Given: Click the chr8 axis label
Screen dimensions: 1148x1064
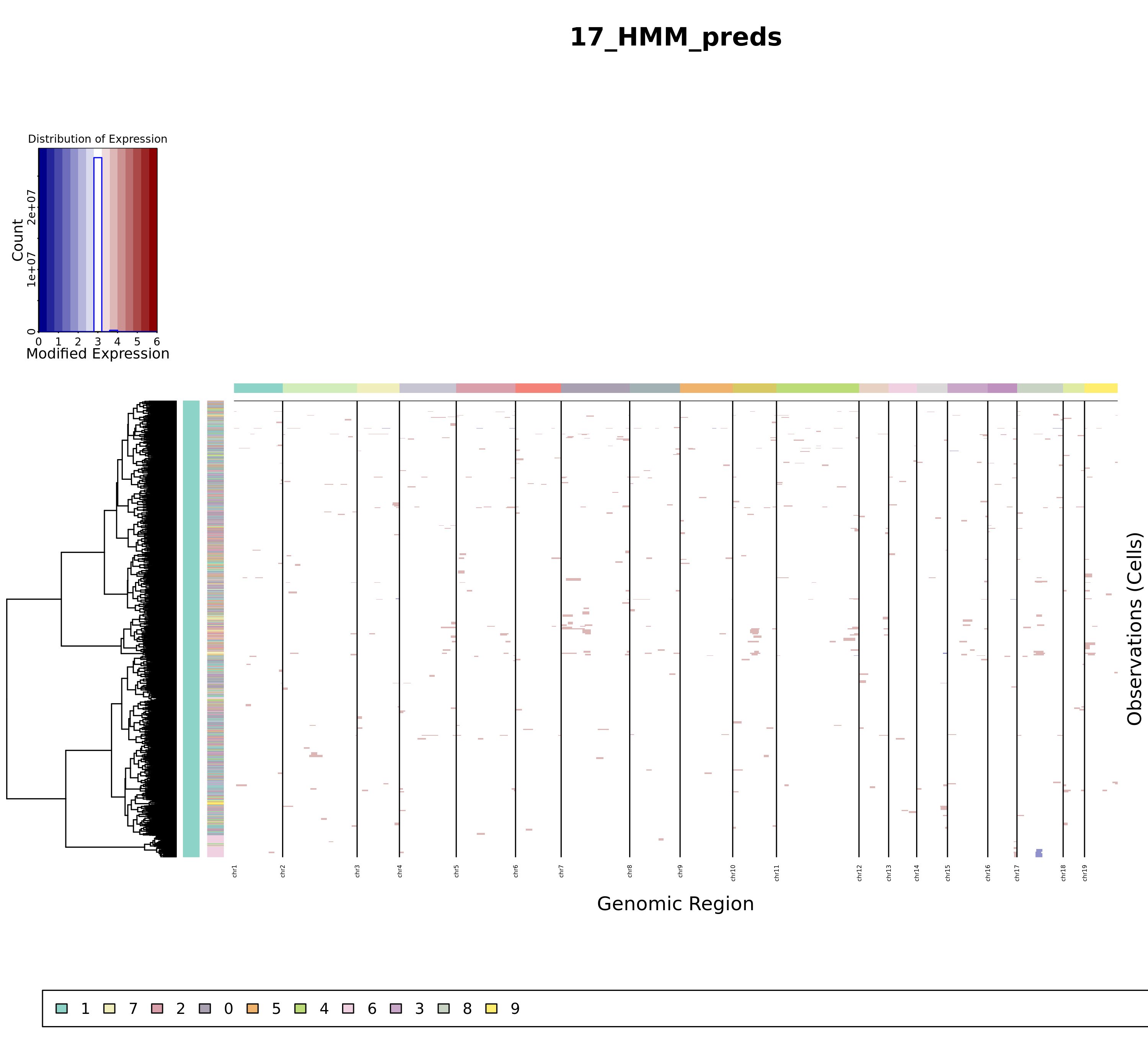Looking at the screenshot, I should tap(630, 871).
